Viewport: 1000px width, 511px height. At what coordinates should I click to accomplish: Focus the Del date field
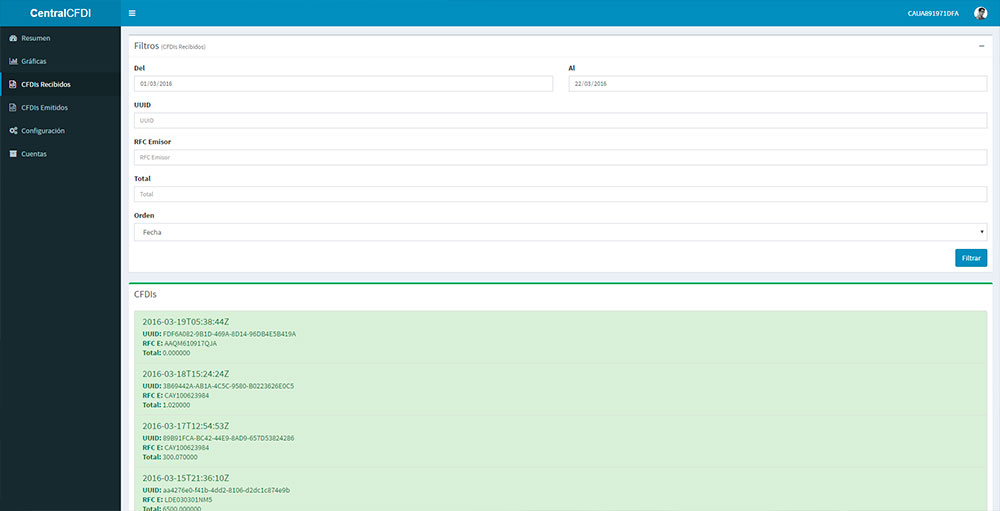343,84
